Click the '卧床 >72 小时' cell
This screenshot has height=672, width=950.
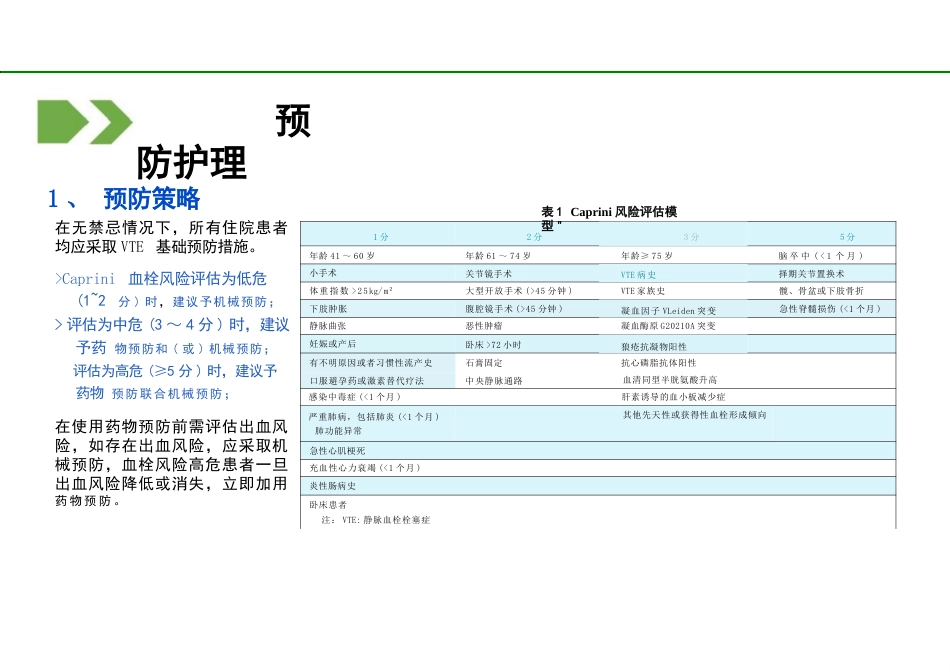493,345
